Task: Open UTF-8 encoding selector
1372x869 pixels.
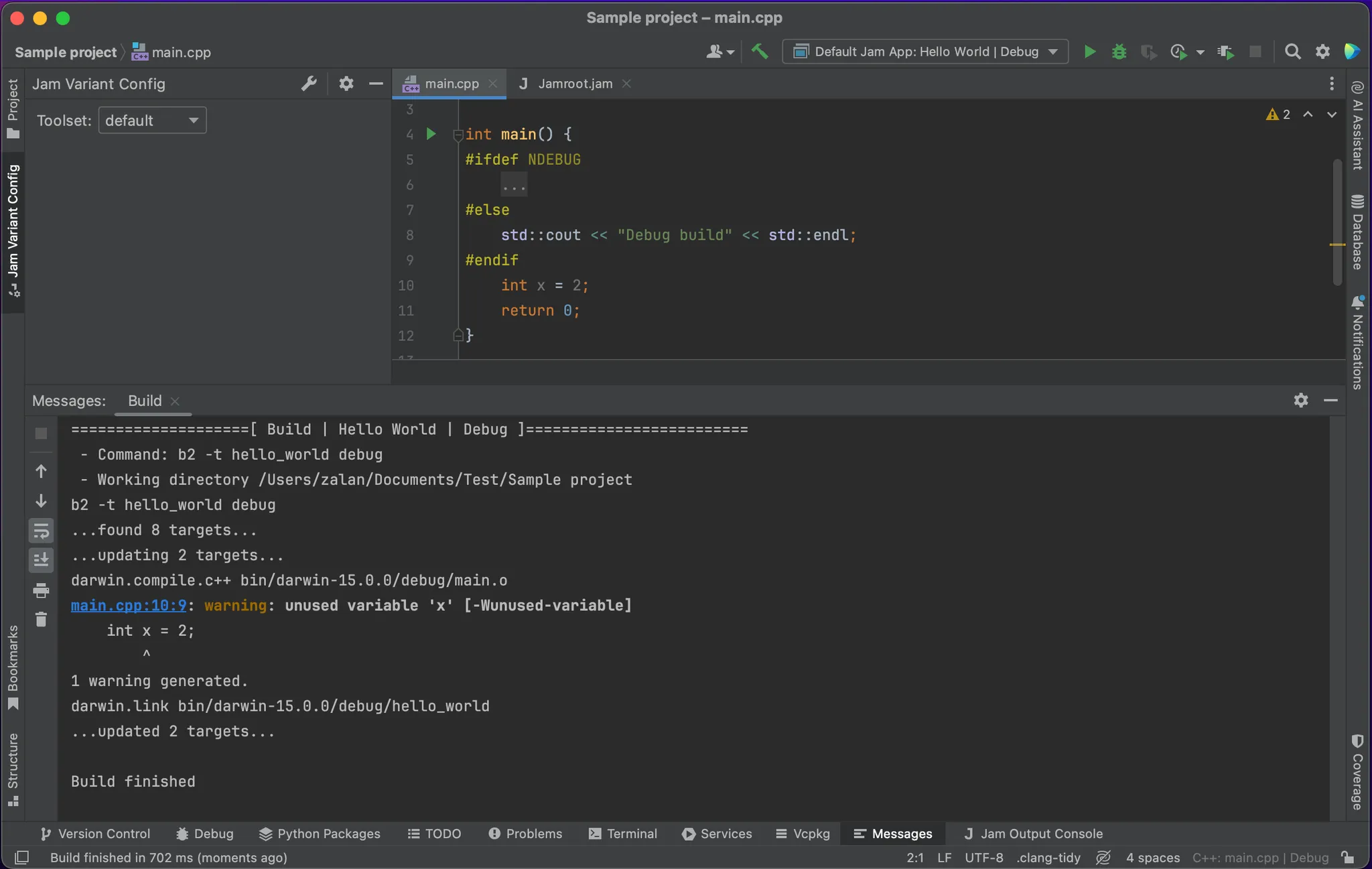Action: [984, 857]
